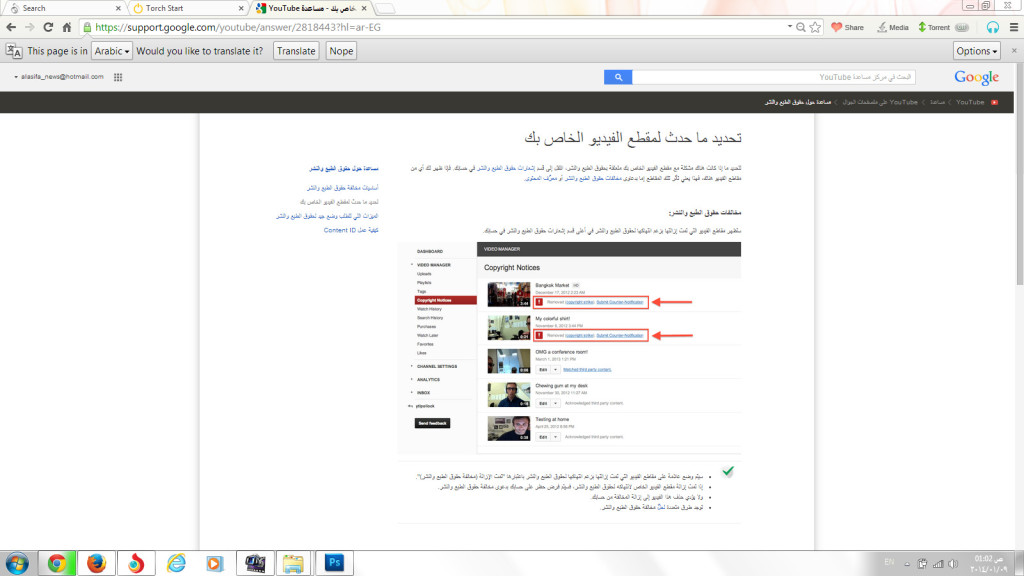The width and height of the screenshot is (1024, 576).
Task: Click the Bangkok Market video thumbnail
Action: tap(509, 294)
